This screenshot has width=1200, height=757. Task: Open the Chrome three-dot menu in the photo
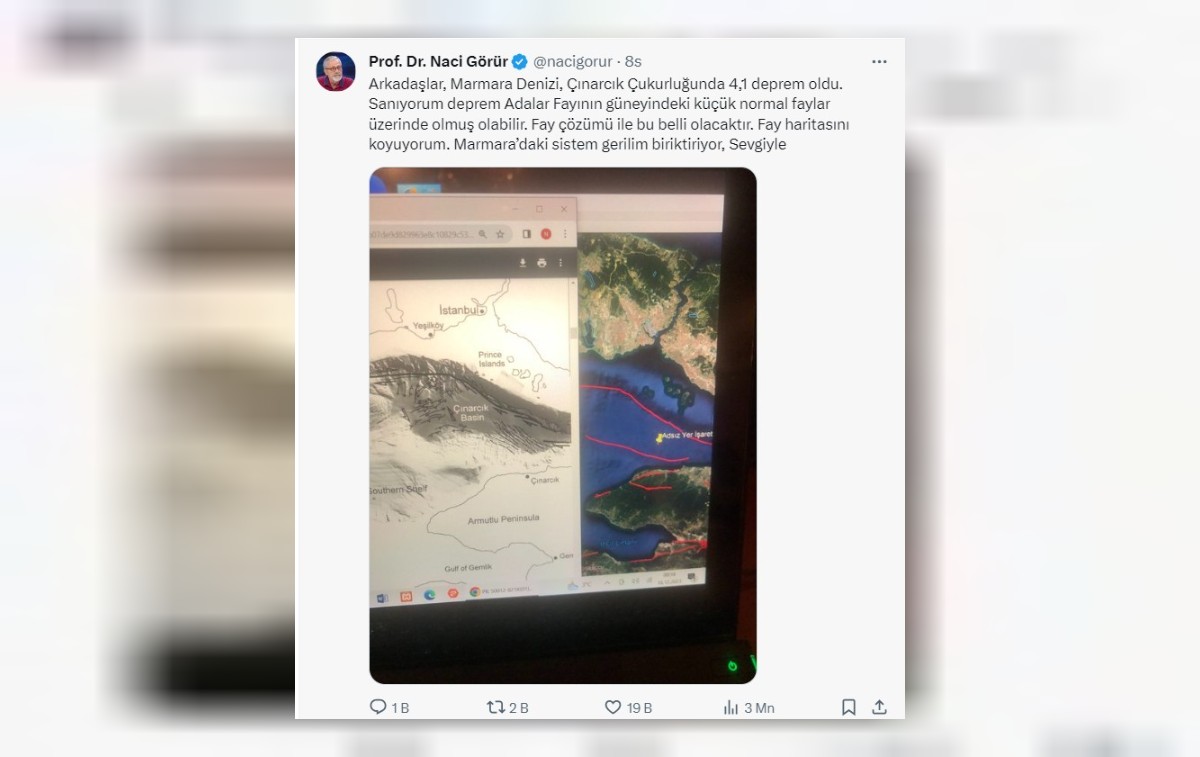(x=565, y=234)
